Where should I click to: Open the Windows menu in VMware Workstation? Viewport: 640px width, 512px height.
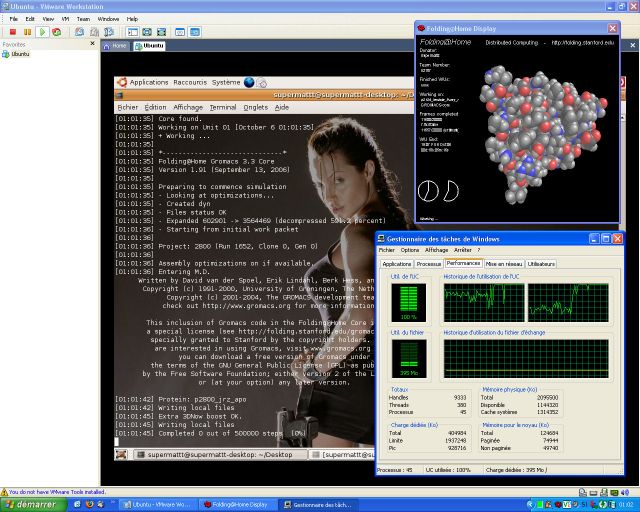coord(108,19)
